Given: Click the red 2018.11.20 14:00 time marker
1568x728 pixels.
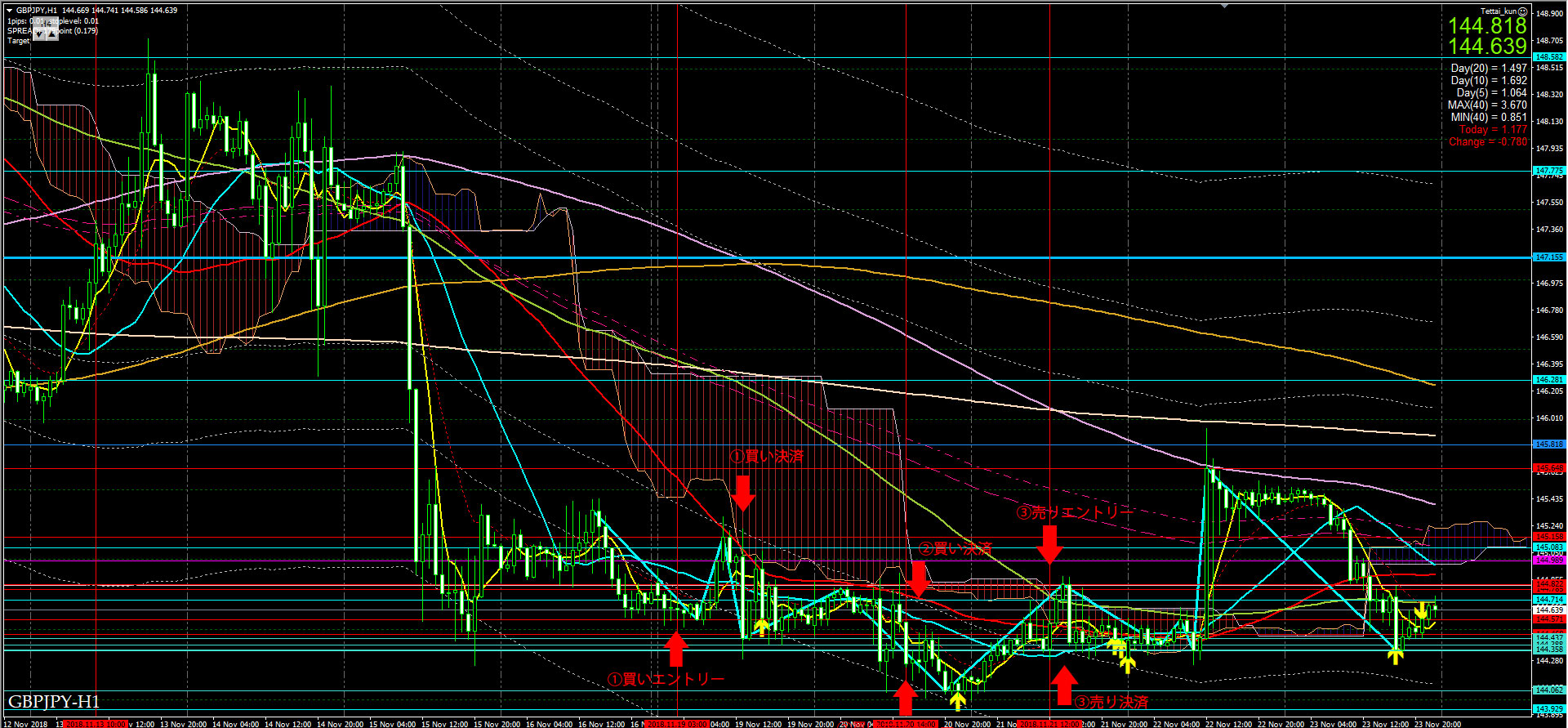Looking at the screenshot, I should (906, 724).
